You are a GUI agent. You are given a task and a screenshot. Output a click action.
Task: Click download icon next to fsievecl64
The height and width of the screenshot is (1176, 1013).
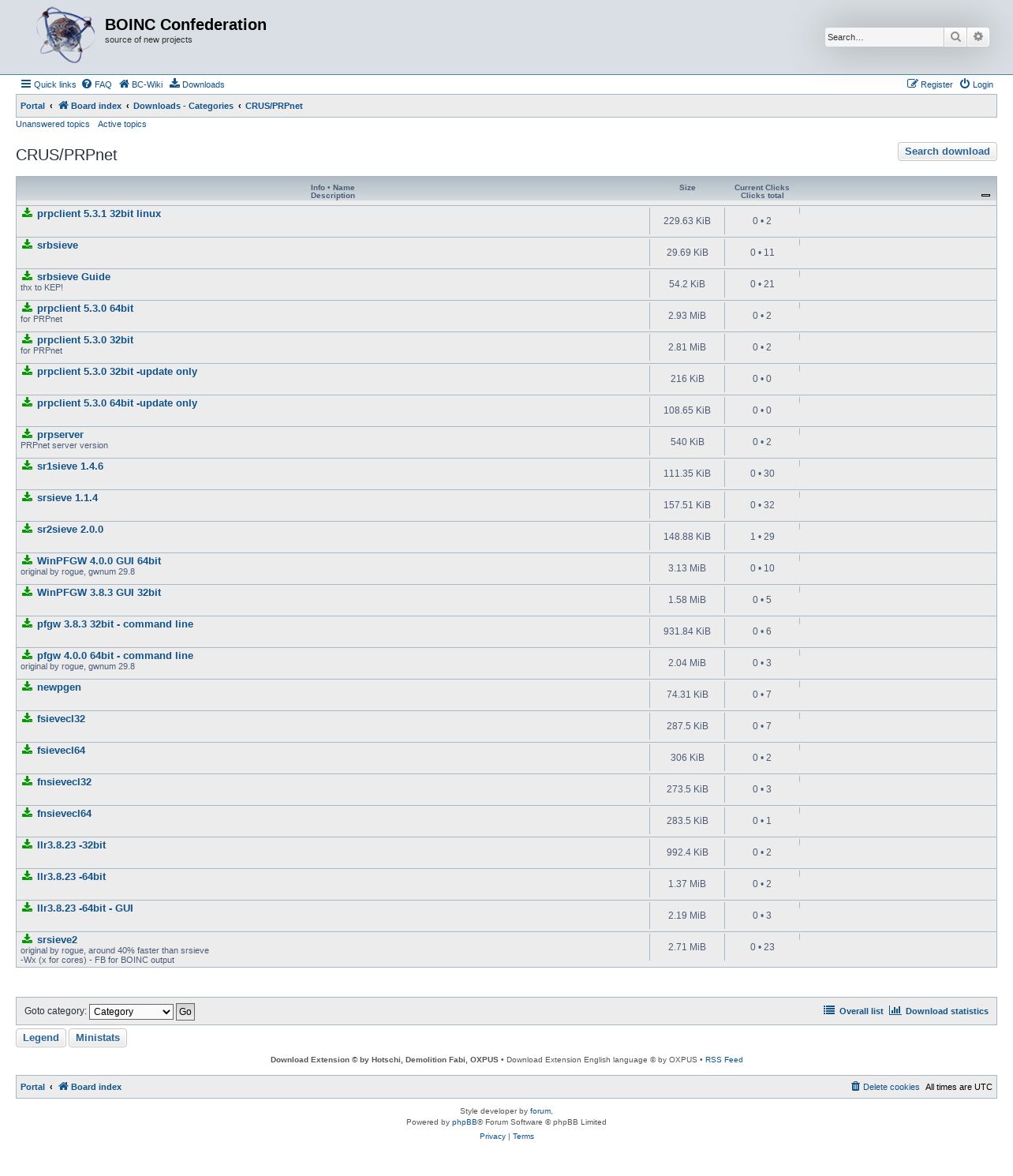point(27,750)
